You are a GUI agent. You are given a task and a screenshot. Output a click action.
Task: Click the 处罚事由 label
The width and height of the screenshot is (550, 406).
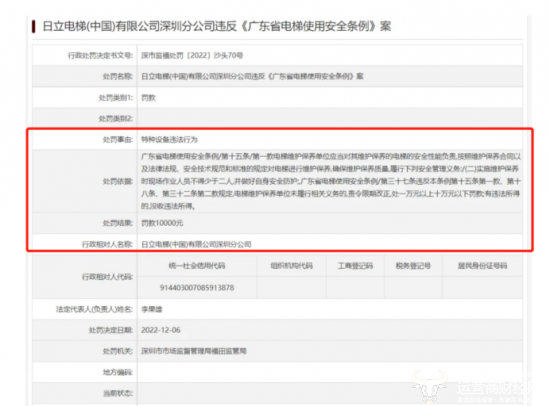[118, 140]
